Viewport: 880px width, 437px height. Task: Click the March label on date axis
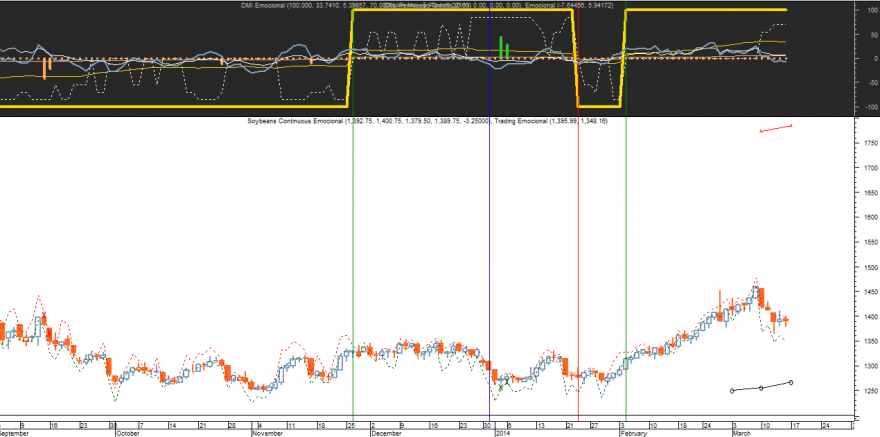tap(743, 433)
